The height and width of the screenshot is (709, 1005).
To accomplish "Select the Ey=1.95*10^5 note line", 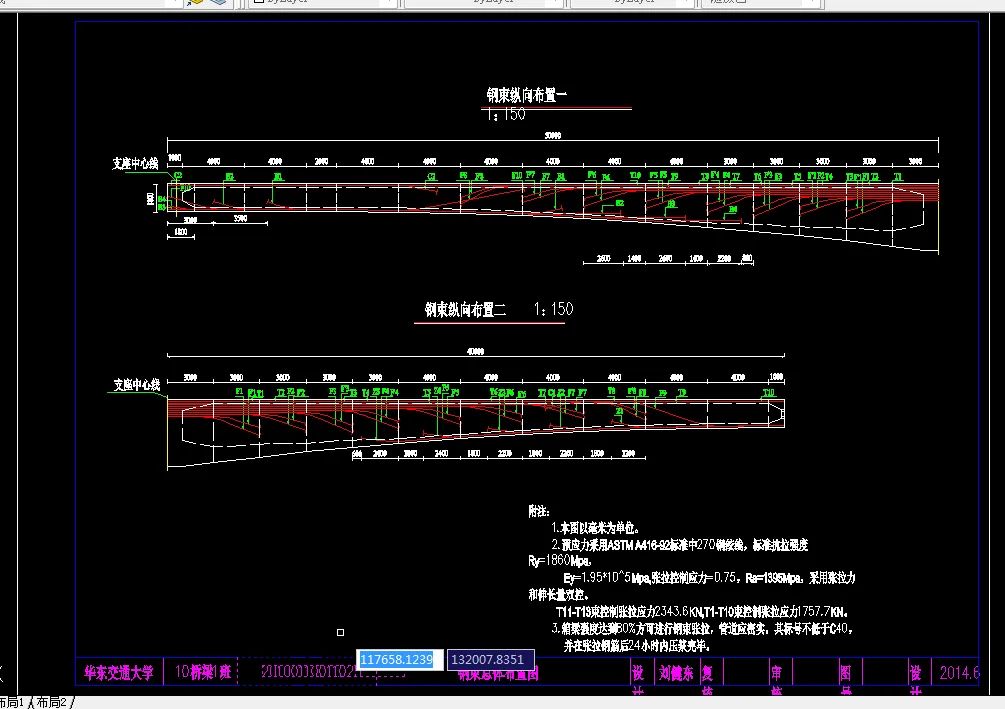I will tap(709, 578).
